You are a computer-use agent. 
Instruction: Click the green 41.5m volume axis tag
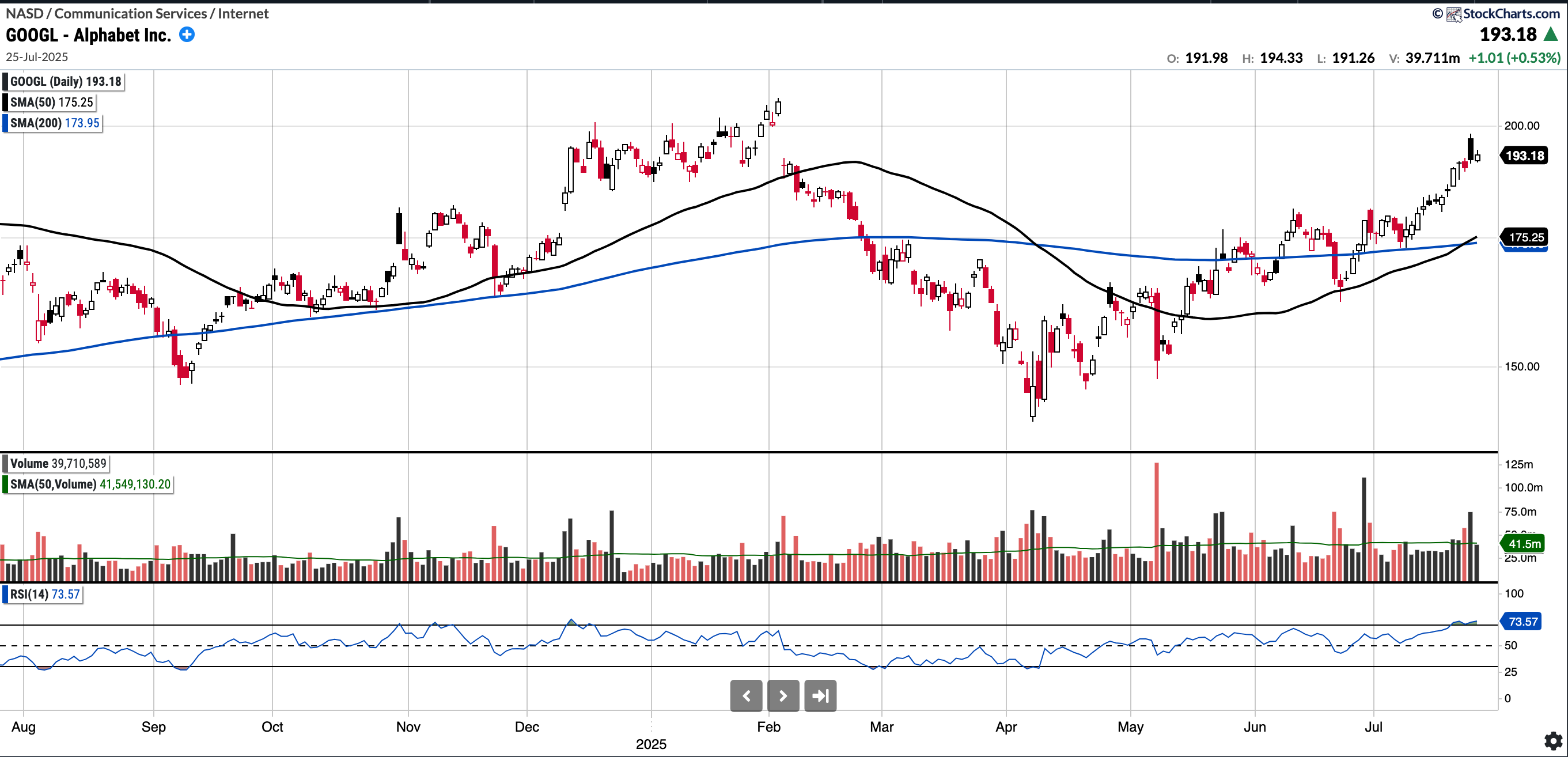tap(1524, 543)
